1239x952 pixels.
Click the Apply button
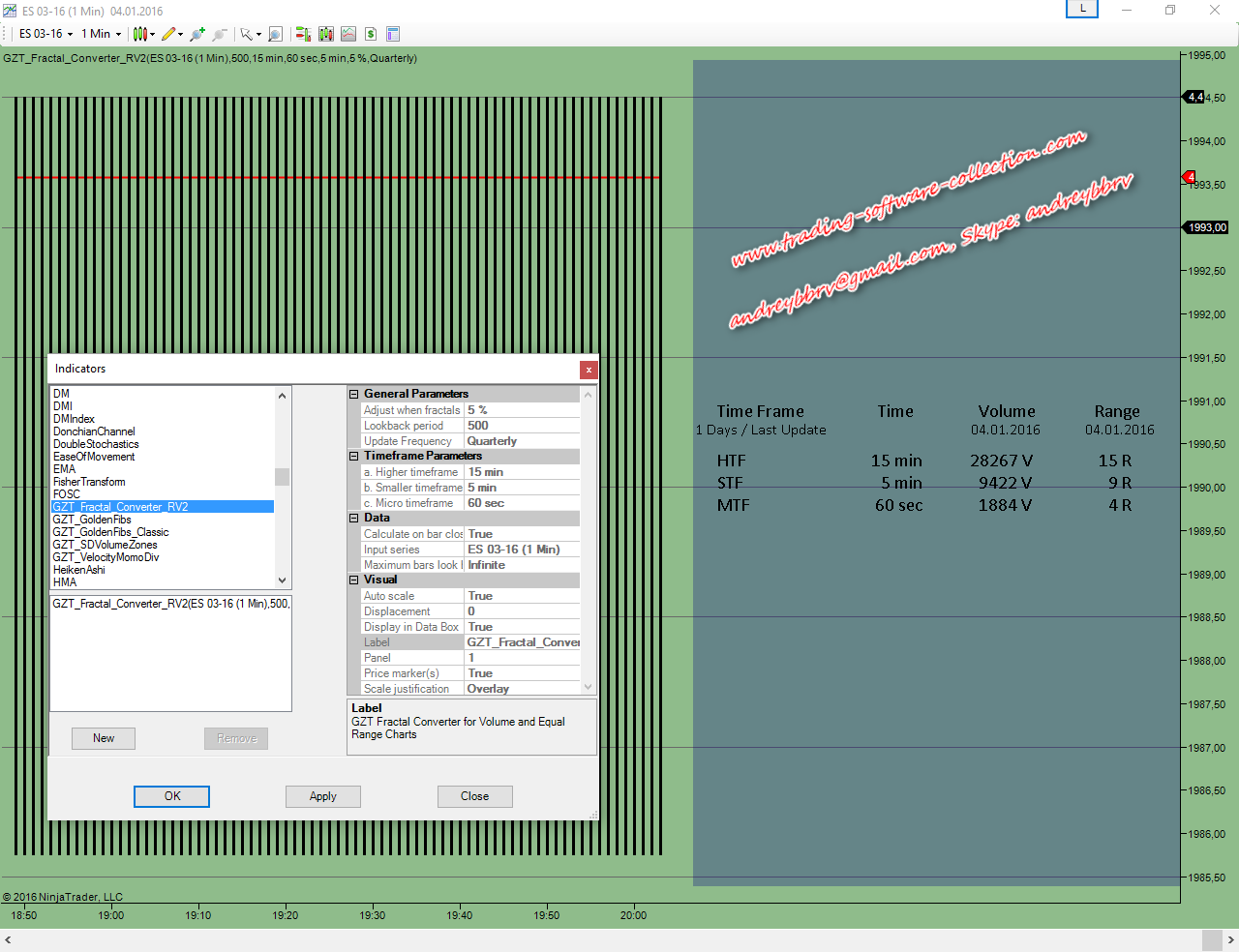click(x=323, y=796)
